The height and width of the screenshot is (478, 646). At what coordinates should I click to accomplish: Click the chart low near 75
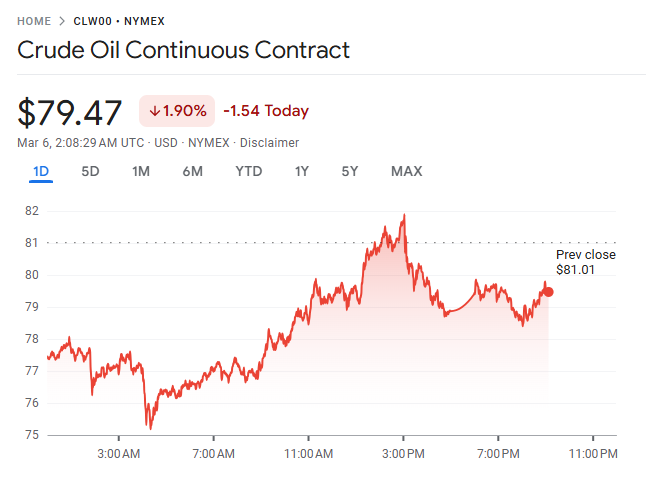(150, 427)
